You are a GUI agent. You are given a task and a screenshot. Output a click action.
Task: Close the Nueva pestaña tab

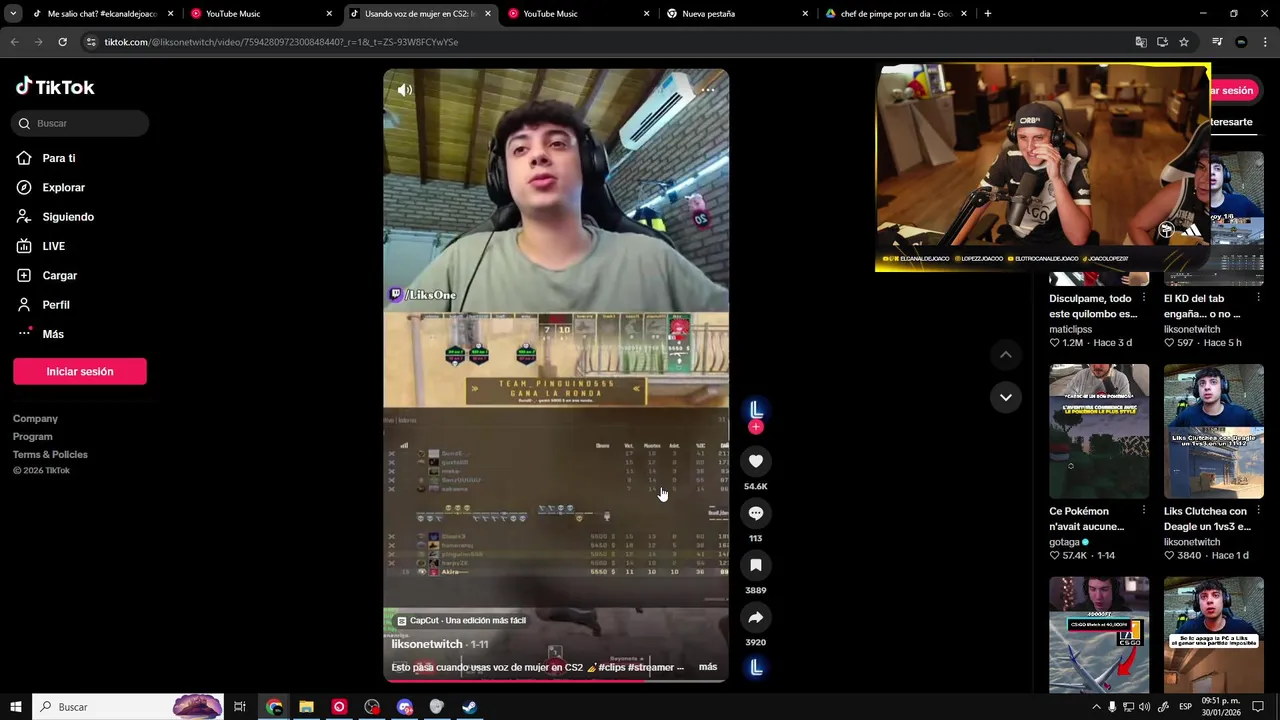click(x=805, y=14)
